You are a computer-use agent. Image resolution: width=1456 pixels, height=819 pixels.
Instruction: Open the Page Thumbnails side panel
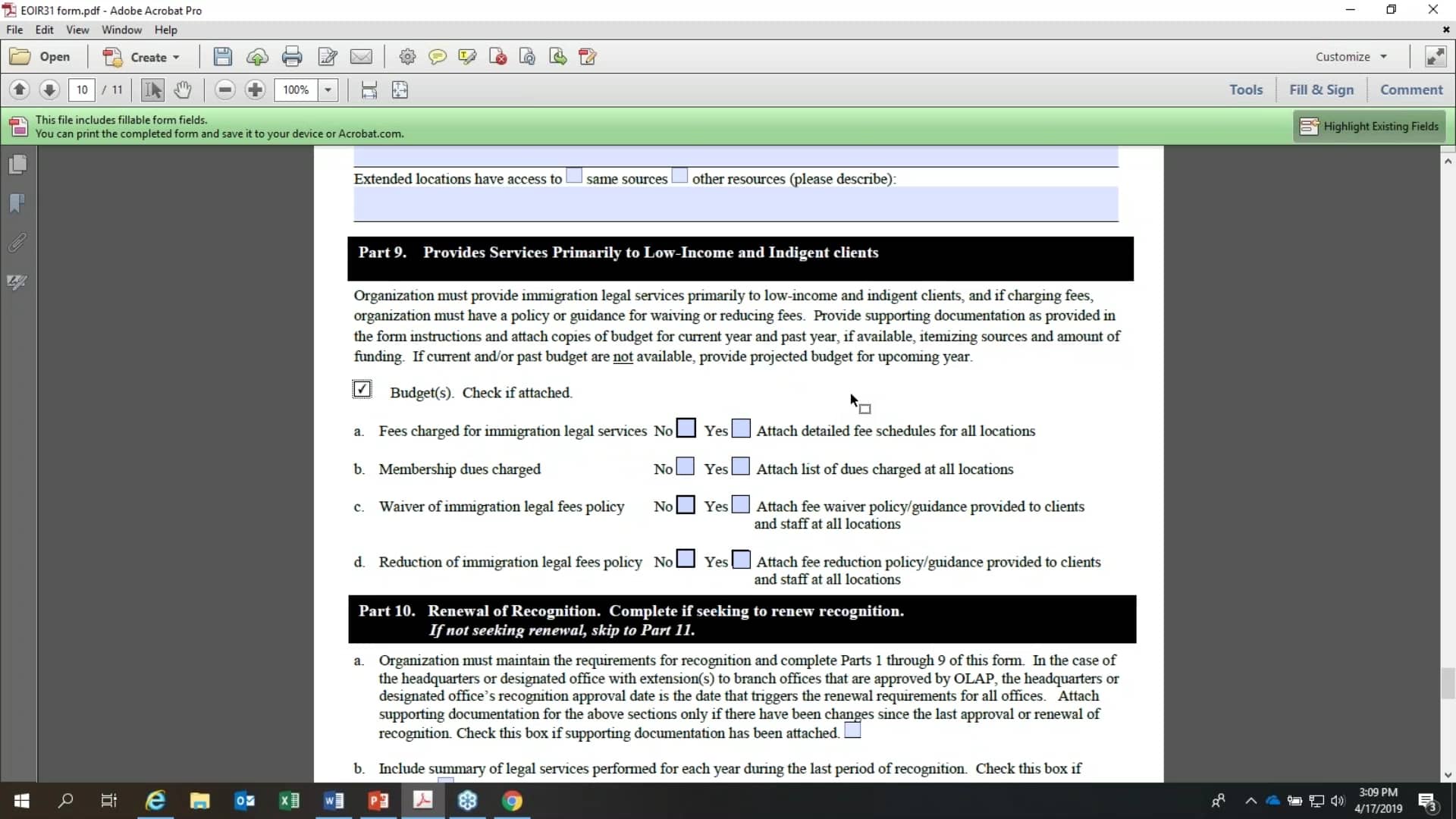pyautogui.click(x=18, y=165)
